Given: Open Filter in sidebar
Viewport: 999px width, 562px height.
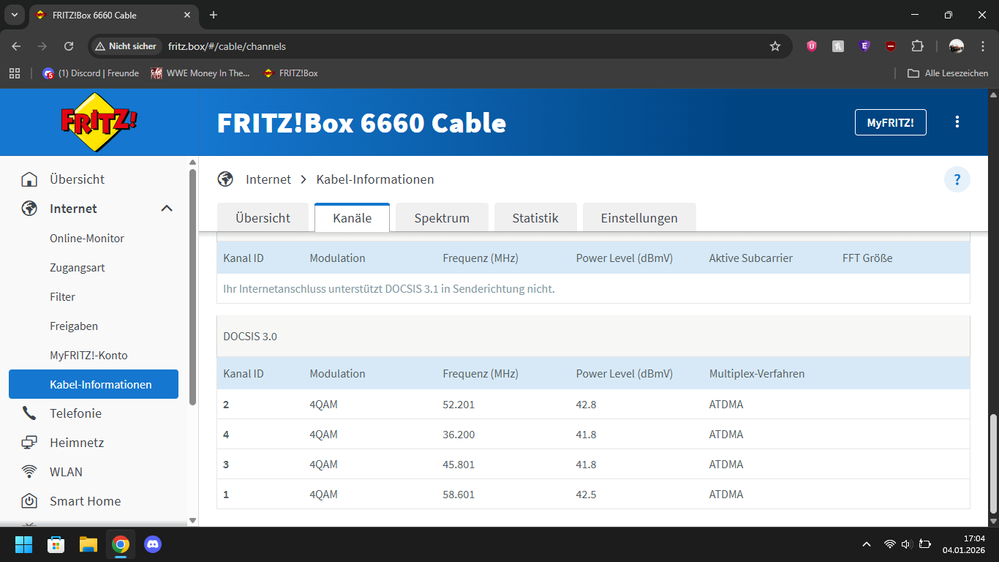Looking at the screenshot, I should tap(62, 296).
